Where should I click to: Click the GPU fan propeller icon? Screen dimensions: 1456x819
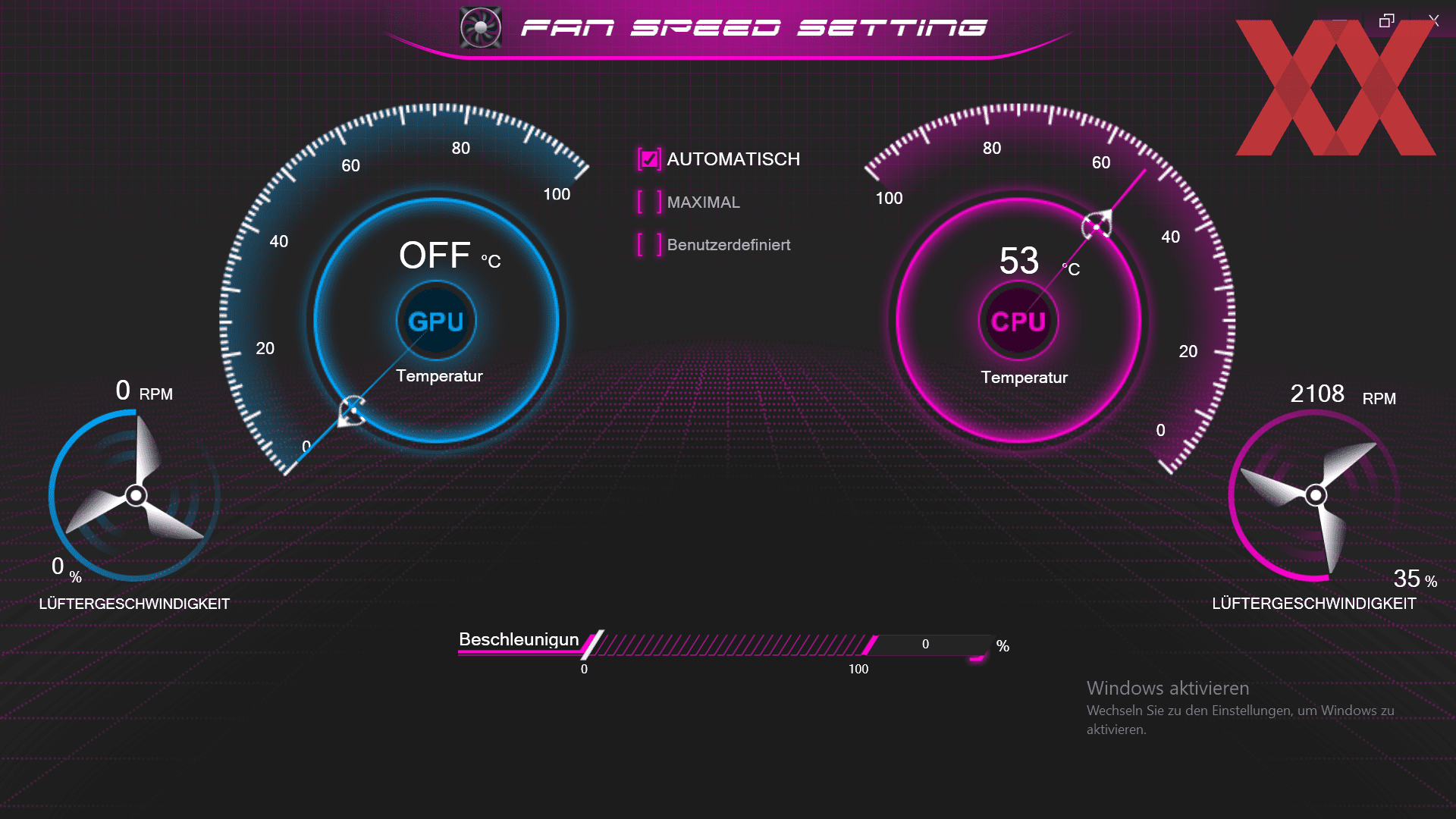pos(135,495)
